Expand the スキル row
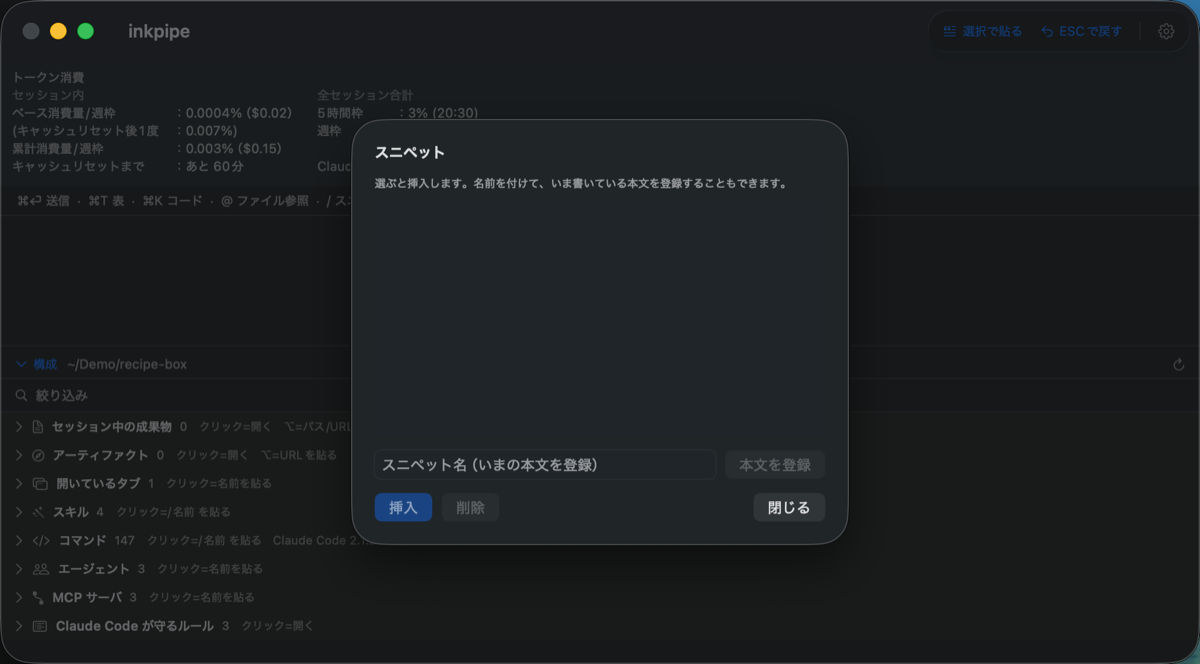1200x664 pixels. point(19,512)
